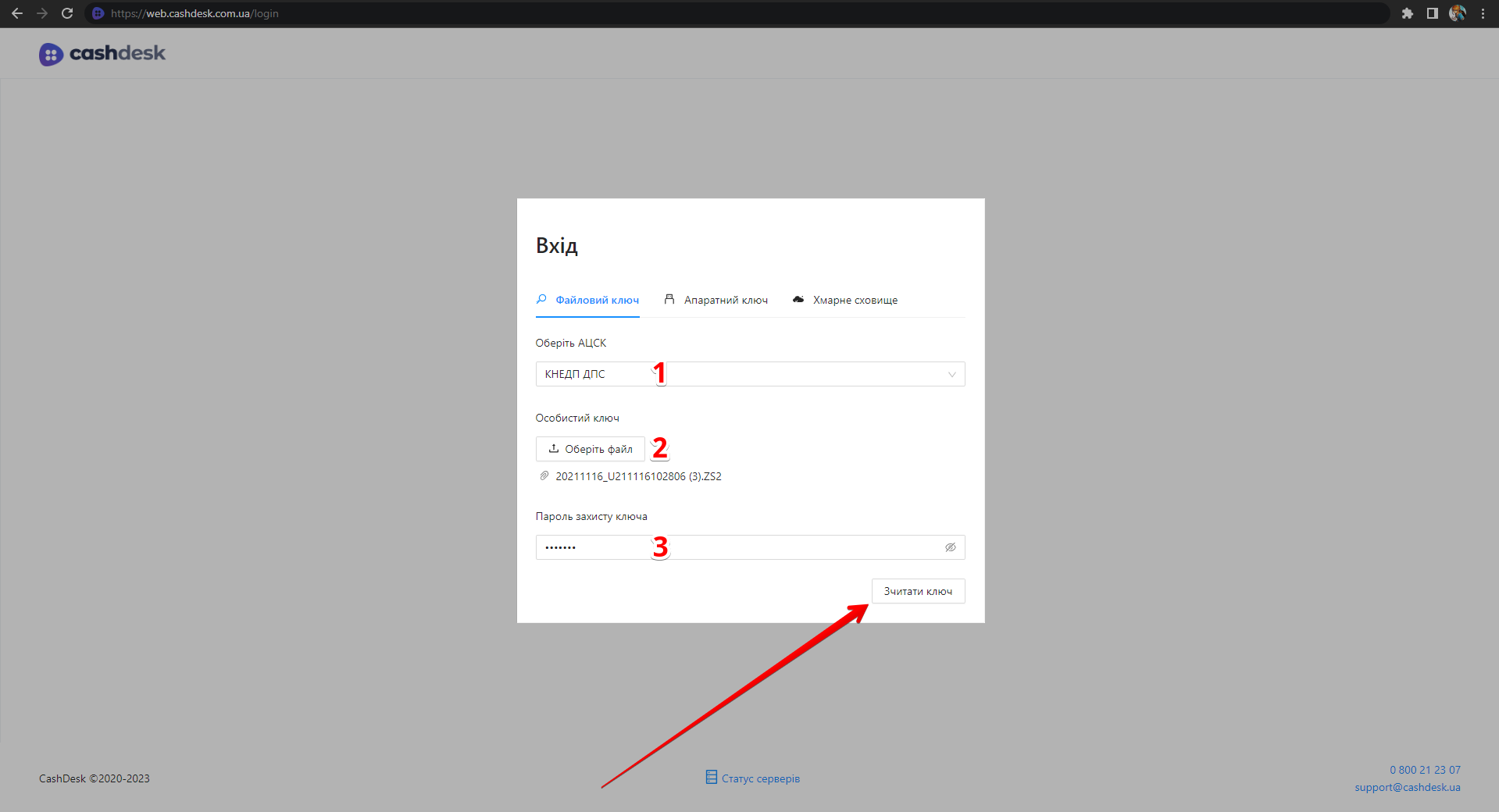Image resolution: width=1499 pixels, height=812 pixels.
Task: Open the Статус серверів link
Action: tap(760, 778)
